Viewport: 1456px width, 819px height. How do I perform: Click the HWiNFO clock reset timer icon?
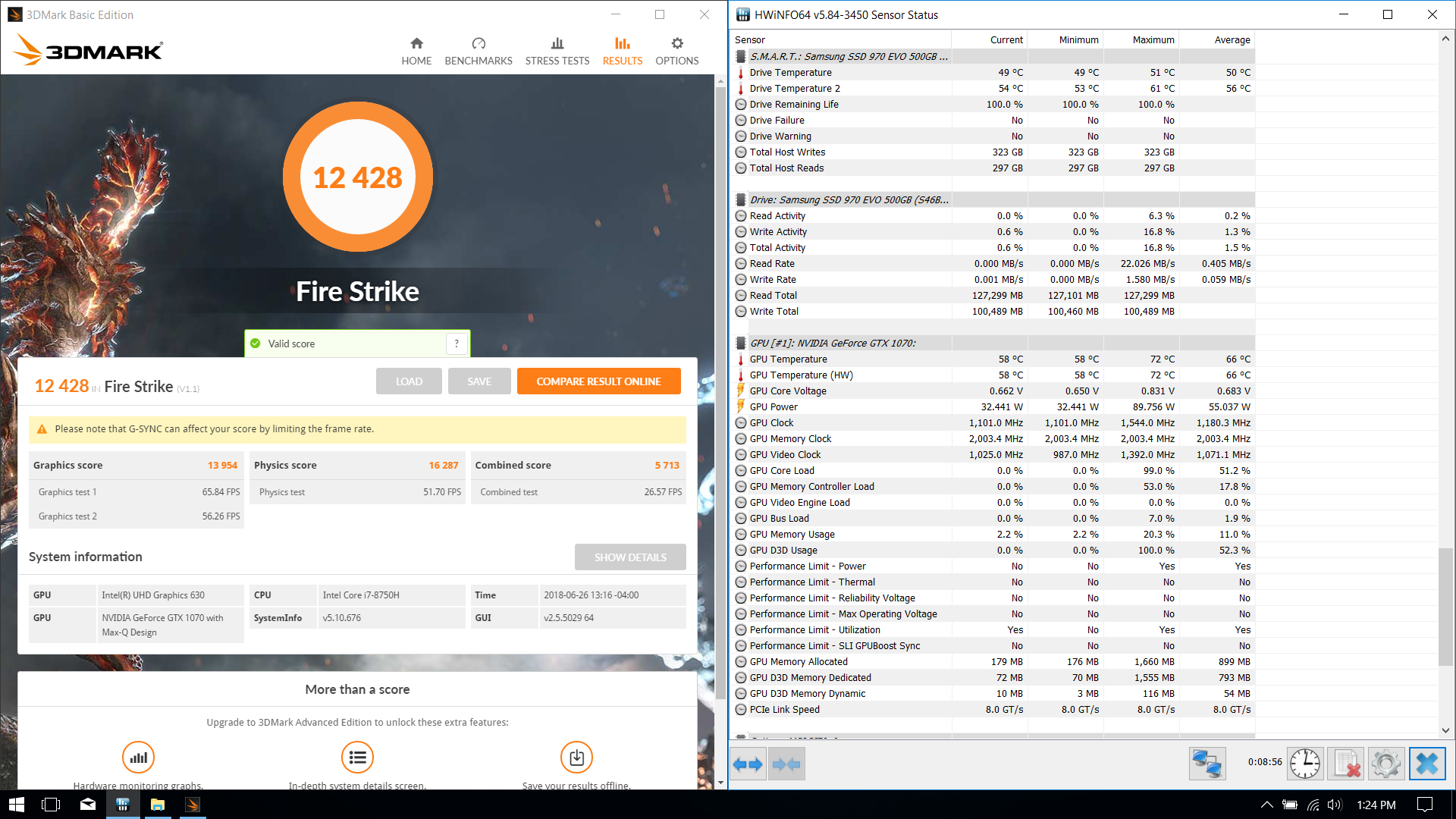pyautogui.click(x=1305, y=764)
